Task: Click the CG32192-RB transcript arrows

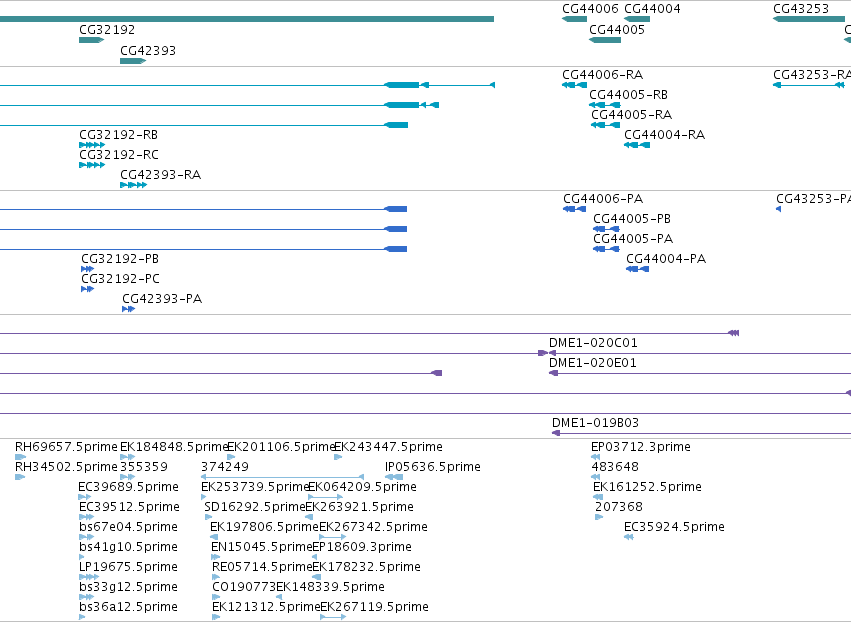Action: point(92,145)
